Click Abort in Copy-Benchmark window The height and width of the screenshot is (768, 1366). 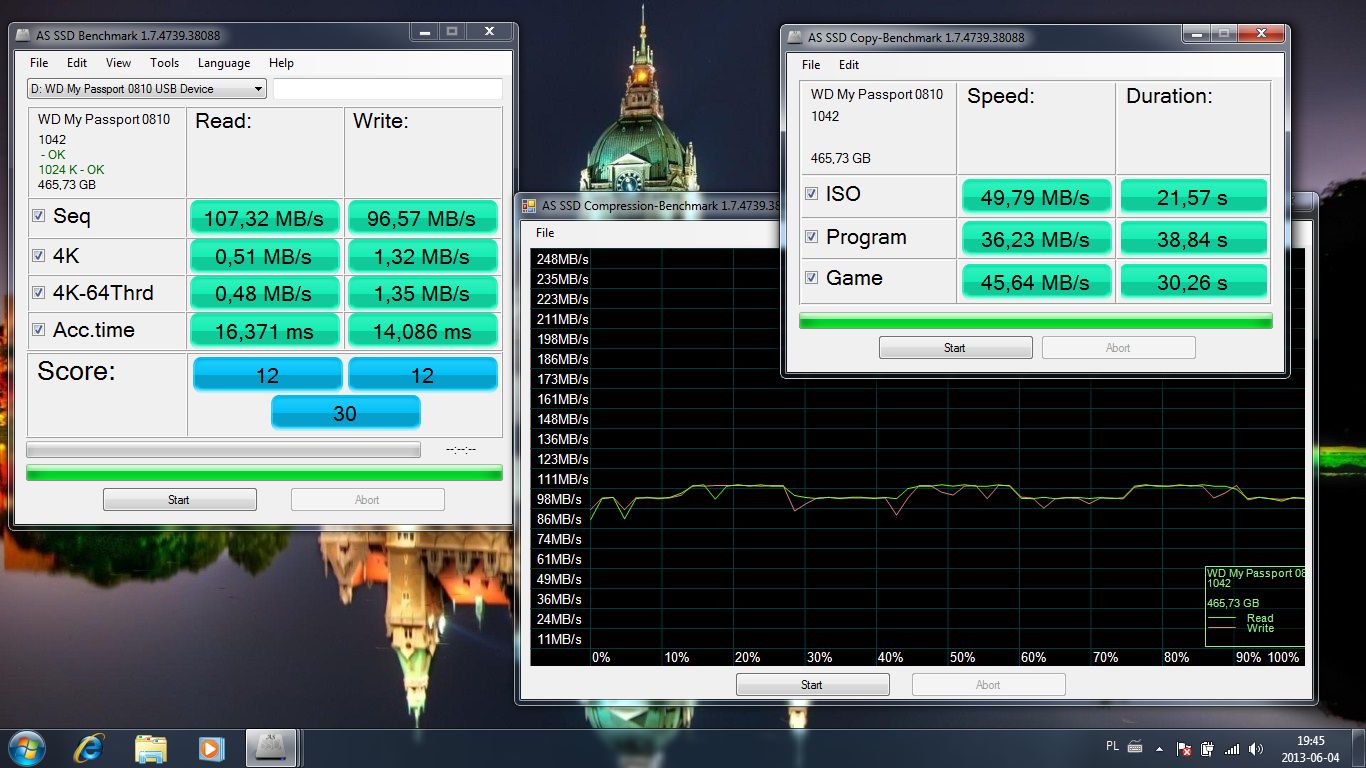pyautogui.click(x=1118, y=348)
